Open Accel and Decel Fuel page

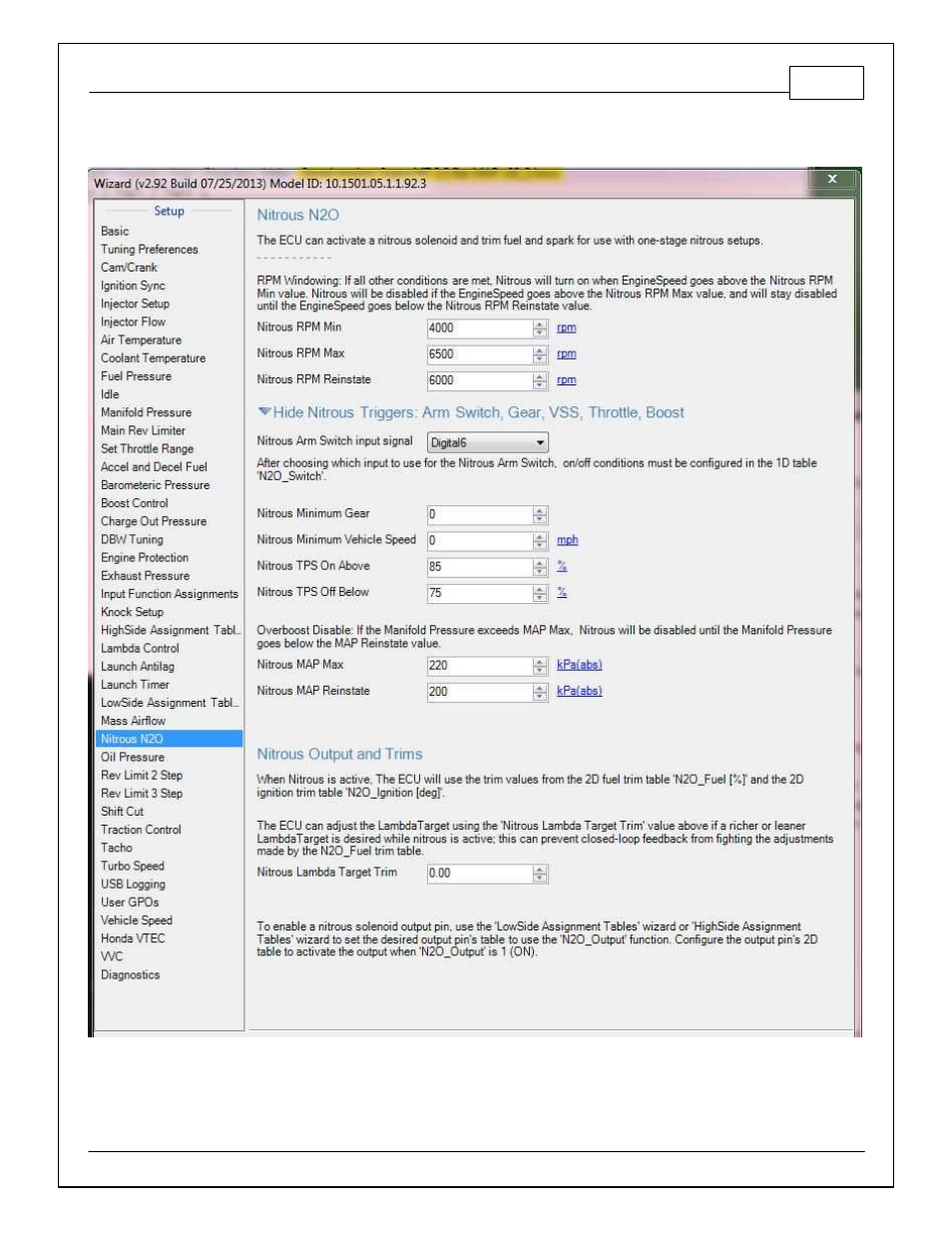(x=154, y=467)
